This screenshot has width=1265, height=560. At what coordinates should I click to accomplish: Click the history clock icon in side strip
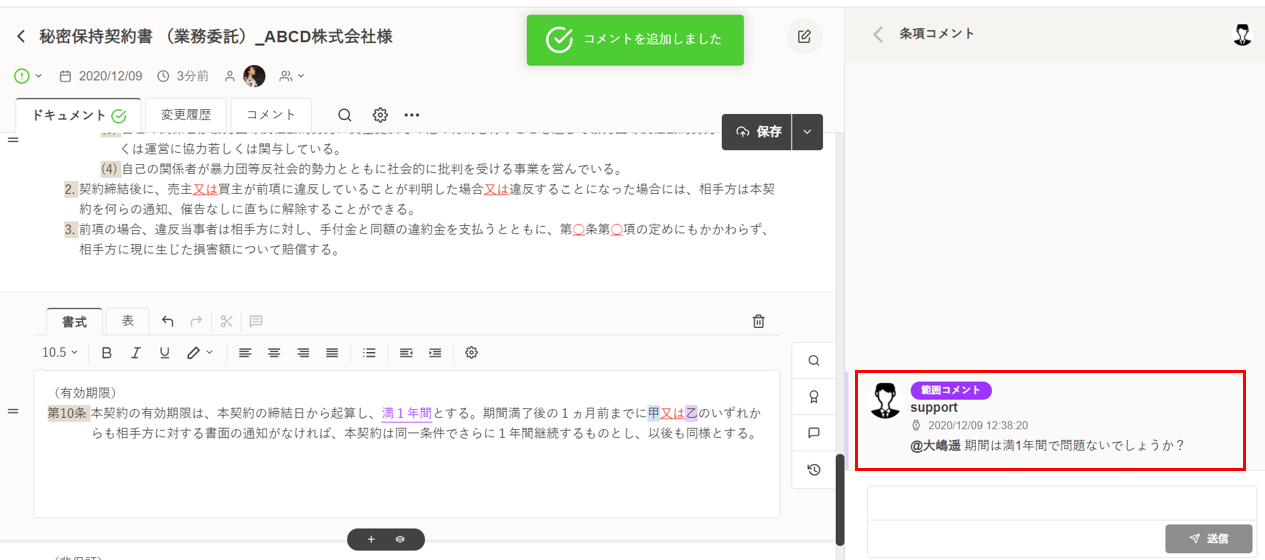point(814,469)
